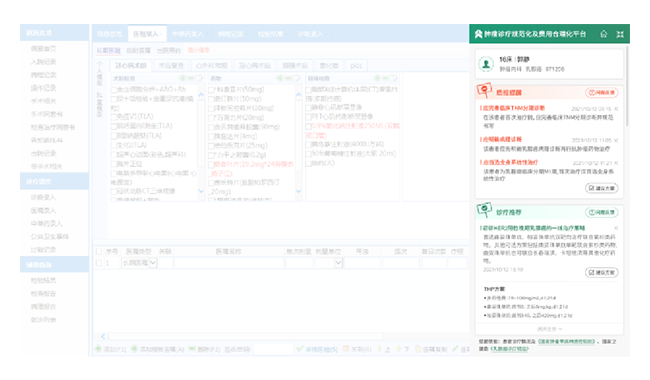Viewport: 650px width, 380px height.
Task: Click edit icon in 术前检查 panel header
Action: coord(199,78)
